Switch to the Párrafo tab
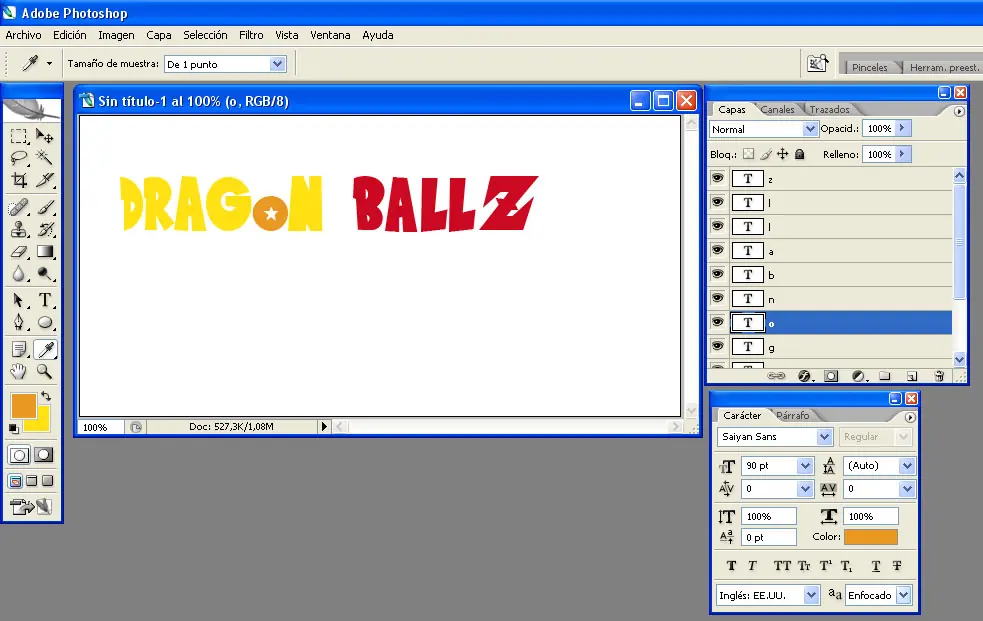The height and width of the screenshot is (621, 983). [792, 415]
